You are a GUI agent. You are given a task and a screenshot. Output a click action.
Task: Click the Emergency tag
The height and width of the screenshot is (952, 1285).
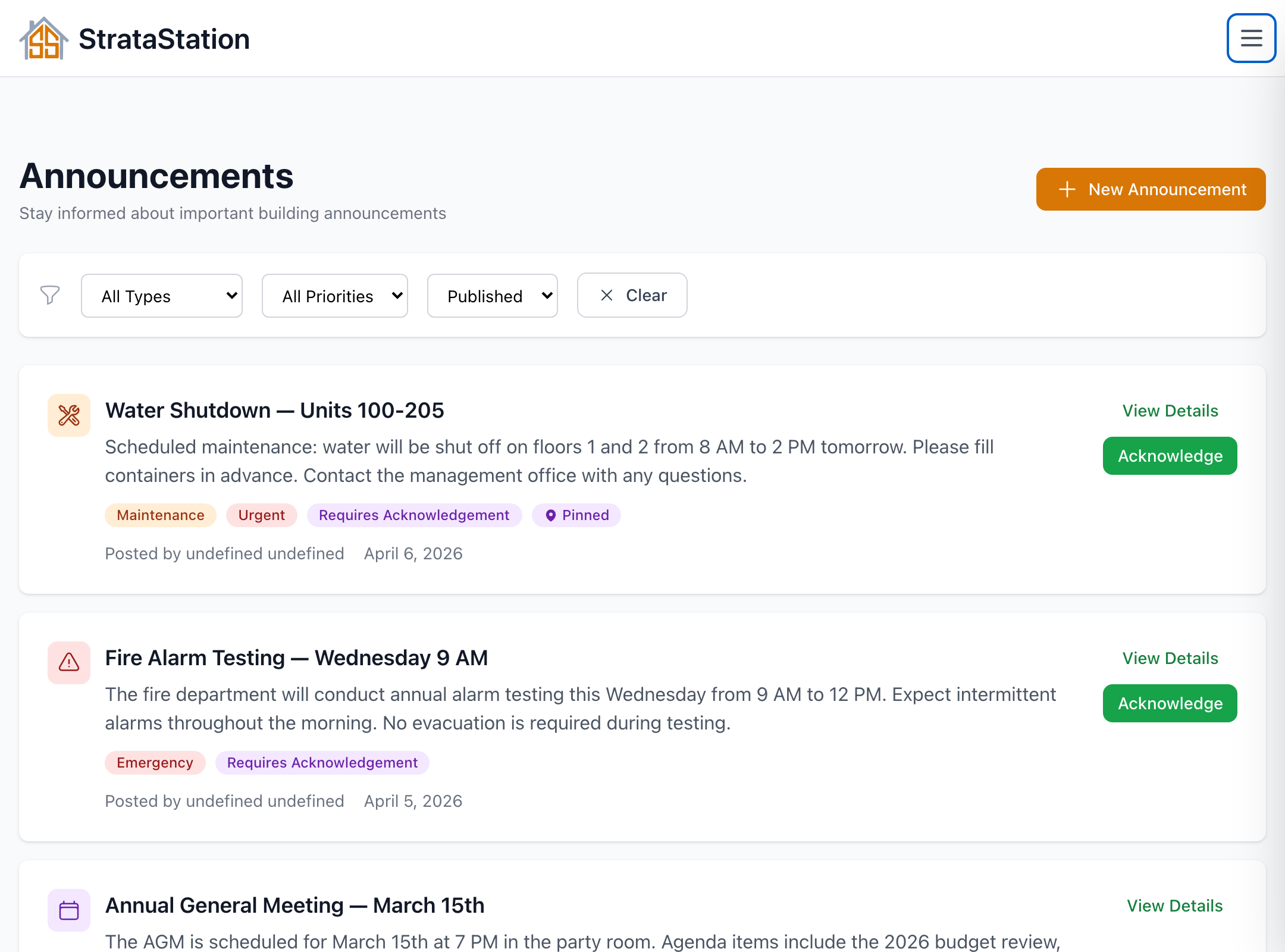pyautogui.click(x=155, y=763)
